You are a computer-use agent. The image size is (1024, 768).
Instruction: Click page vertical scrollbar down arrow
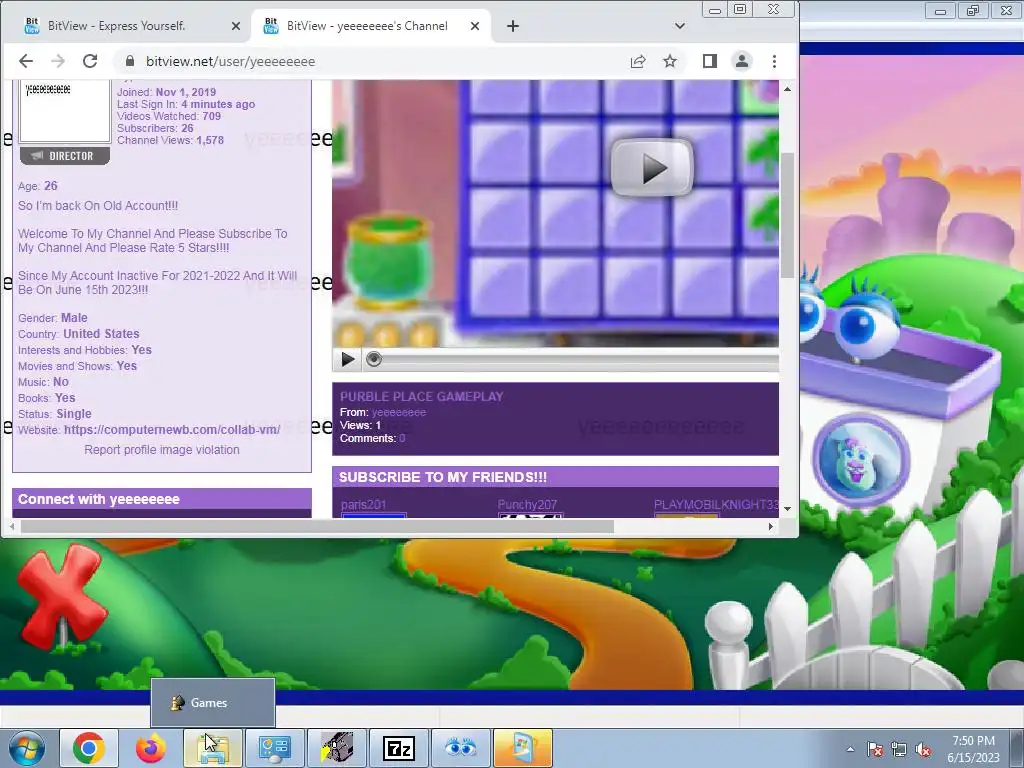click(x=788, y=509)
